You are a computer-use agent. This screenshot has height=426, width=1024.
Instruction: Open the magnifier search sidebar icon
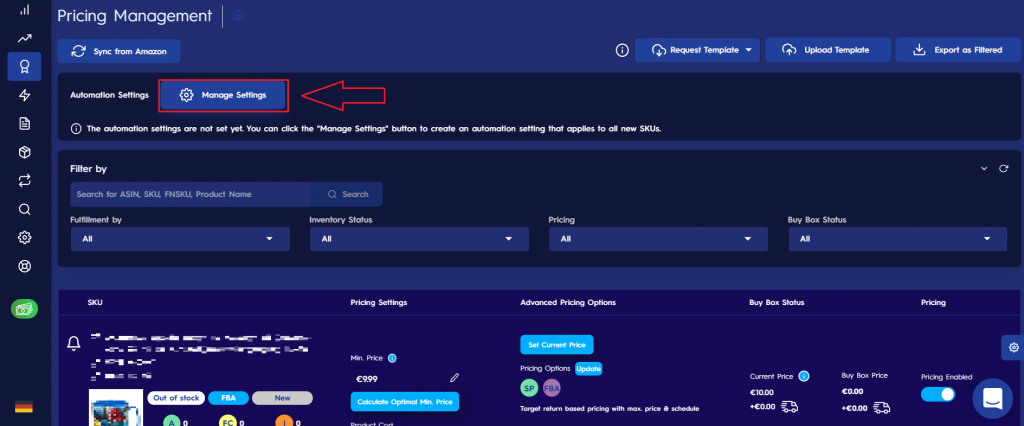point(25,209)
